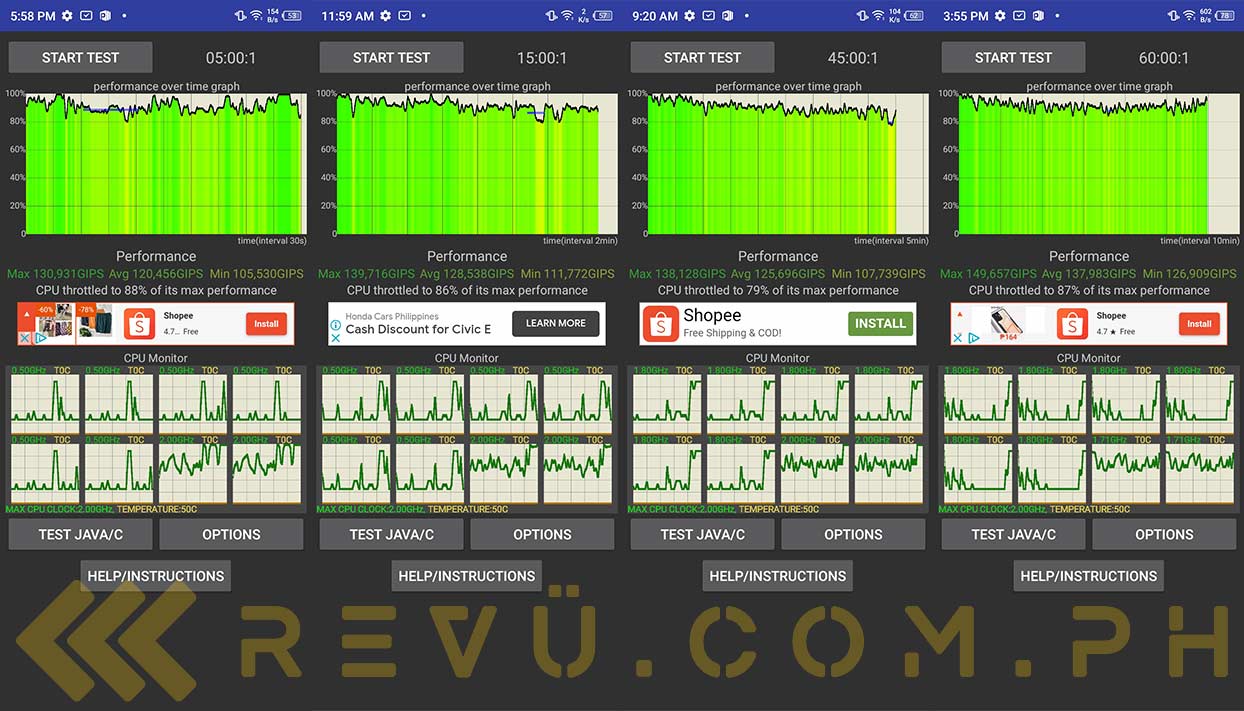Tap the 15:00:1 timer text
Viewport: 1244px width, 711px height.
coord(542,58)
